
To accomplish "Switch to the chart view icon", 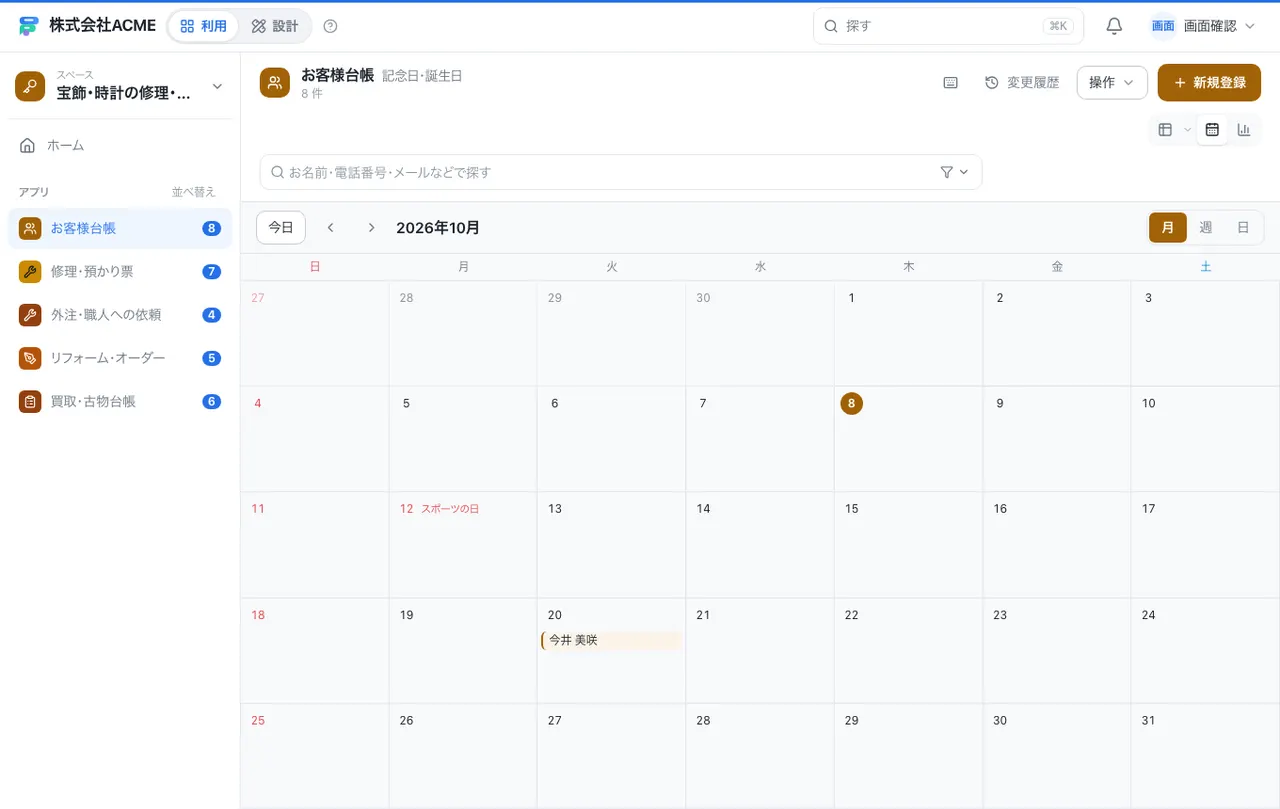I will (x=1244, y=129).
